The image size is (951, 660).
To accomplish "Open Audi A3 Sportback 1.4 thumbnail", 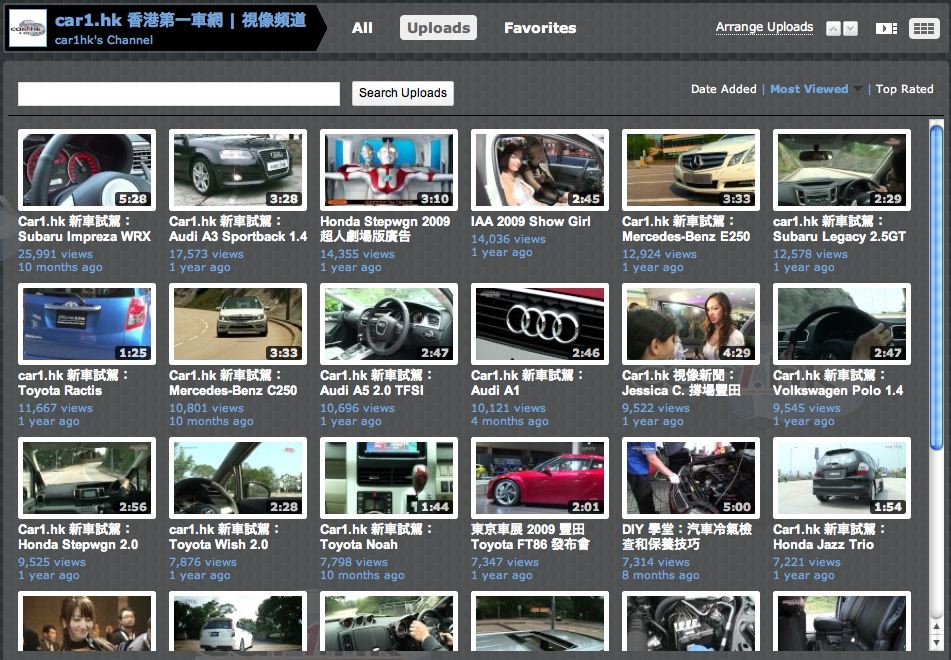I will (x=238, y=170).
